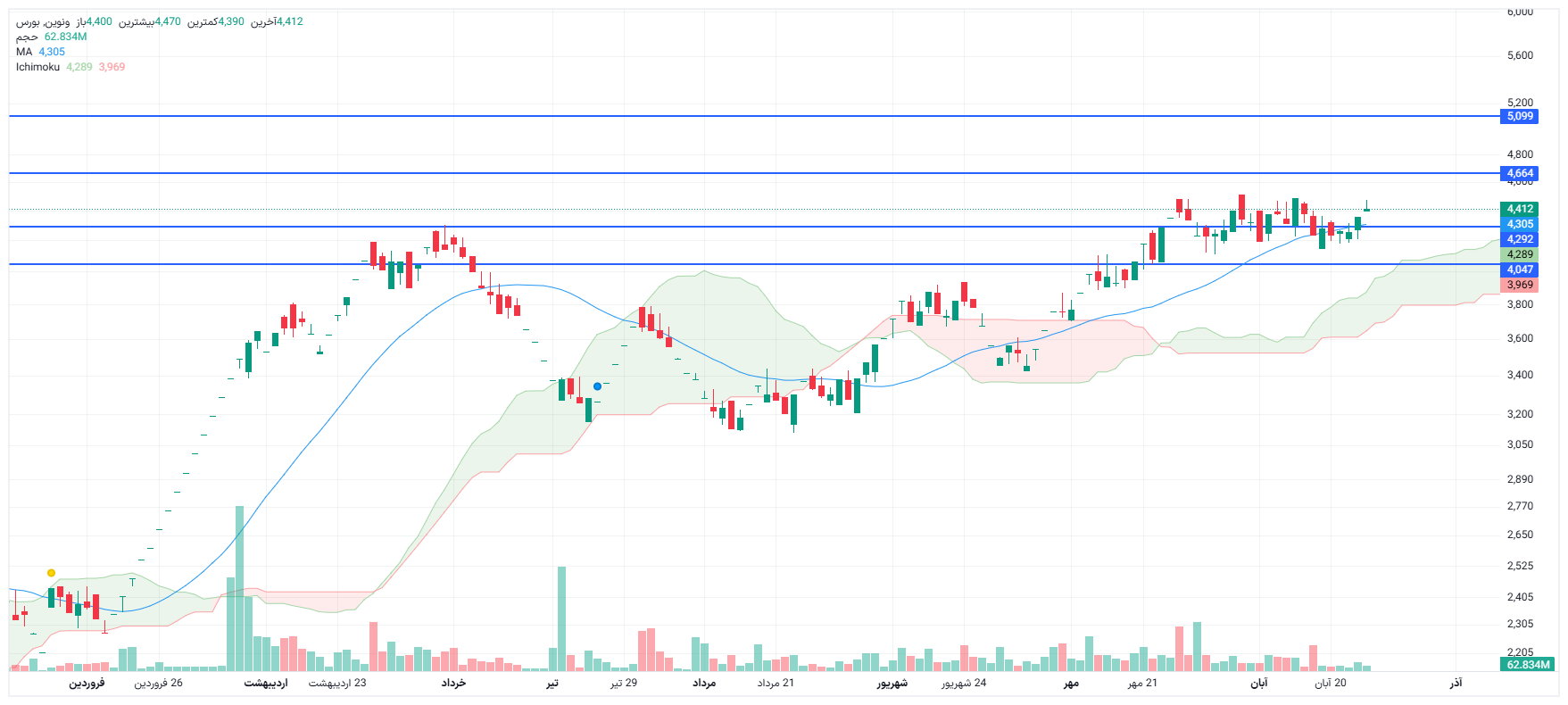
Task: Click the green 4,289 Ichimoku price label
Action: [1520, 254]
